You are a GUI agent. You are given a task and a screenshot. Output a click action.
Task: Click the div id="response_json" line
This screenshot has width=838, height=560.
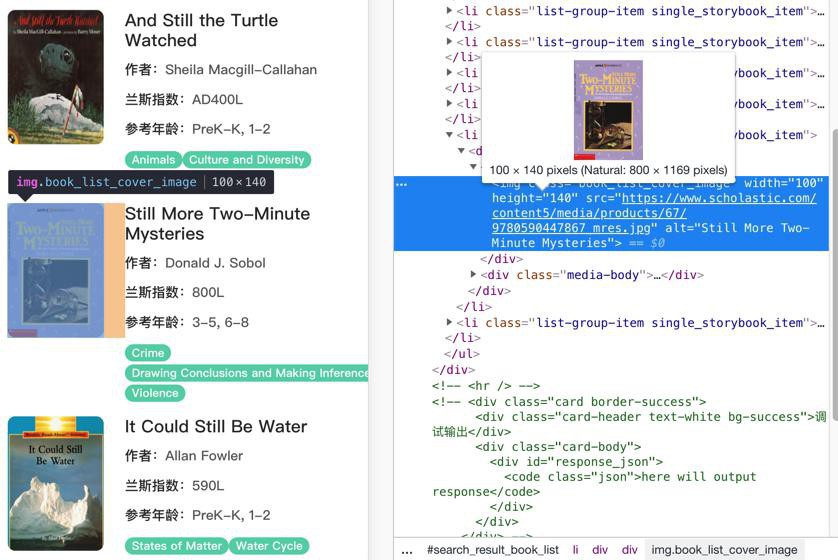click(576, 462)
